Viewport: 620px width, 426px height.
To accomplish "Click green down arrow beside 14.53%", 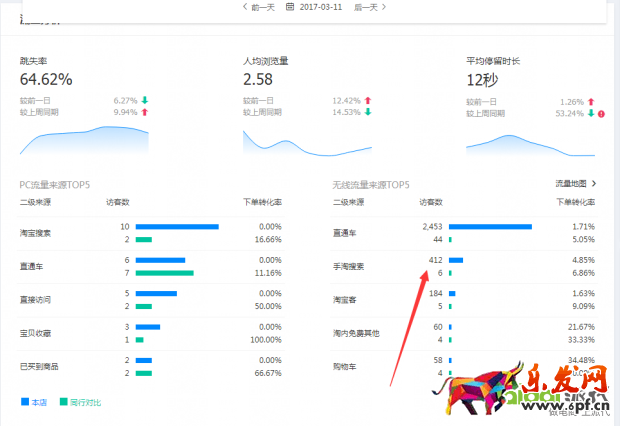I will pyautogui.click(x=367, y=113).
